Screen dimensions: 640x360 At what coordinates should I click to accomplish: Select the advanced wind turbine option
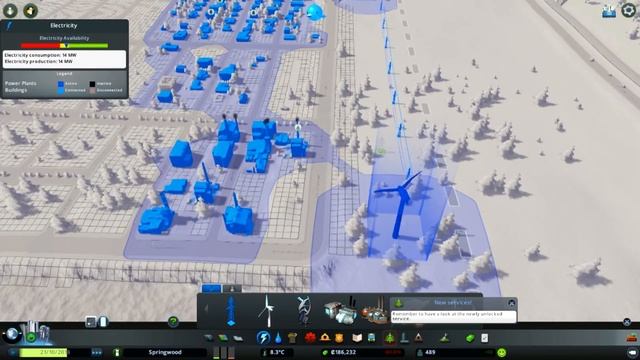pyautogui.click(x=303, y=311)
